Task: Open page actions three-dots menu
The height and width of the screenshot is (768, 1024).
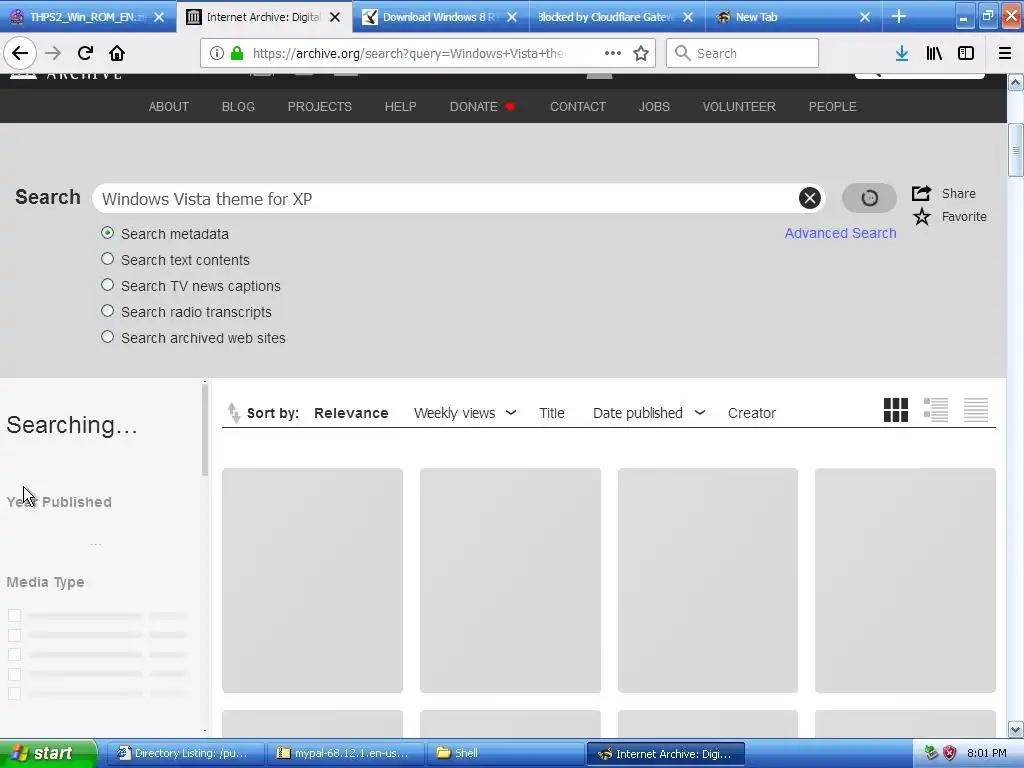Action: (613, 54)
